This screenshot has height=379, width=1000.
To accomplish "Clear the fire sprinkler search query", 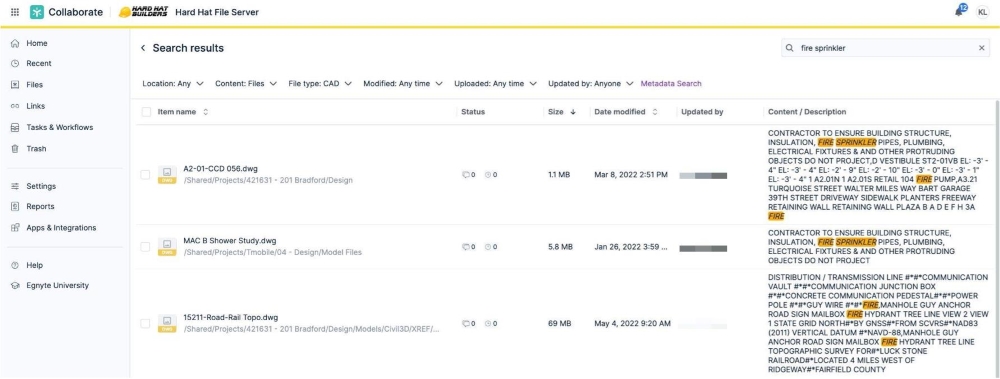I will coord(982,48).
